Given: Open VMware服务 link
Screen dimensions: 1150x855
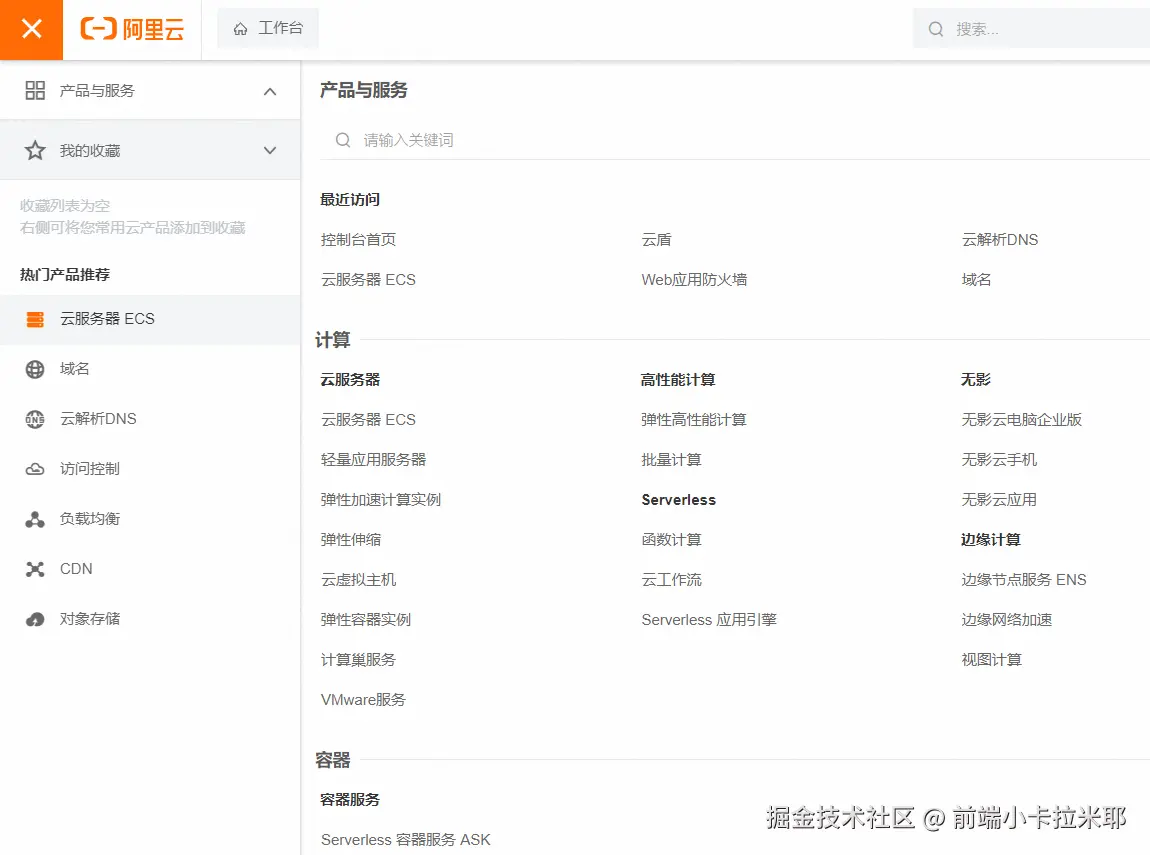Looking at the screenshot, I should tap(363, 700).
